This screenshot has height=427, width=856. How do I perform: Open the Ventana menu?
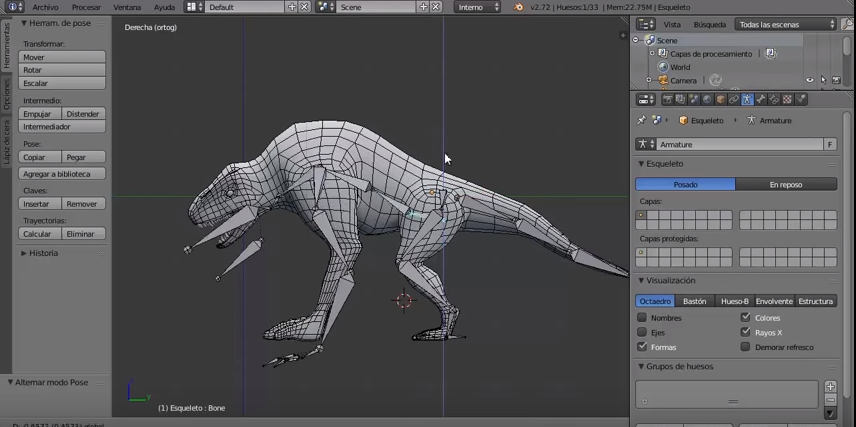127,7
